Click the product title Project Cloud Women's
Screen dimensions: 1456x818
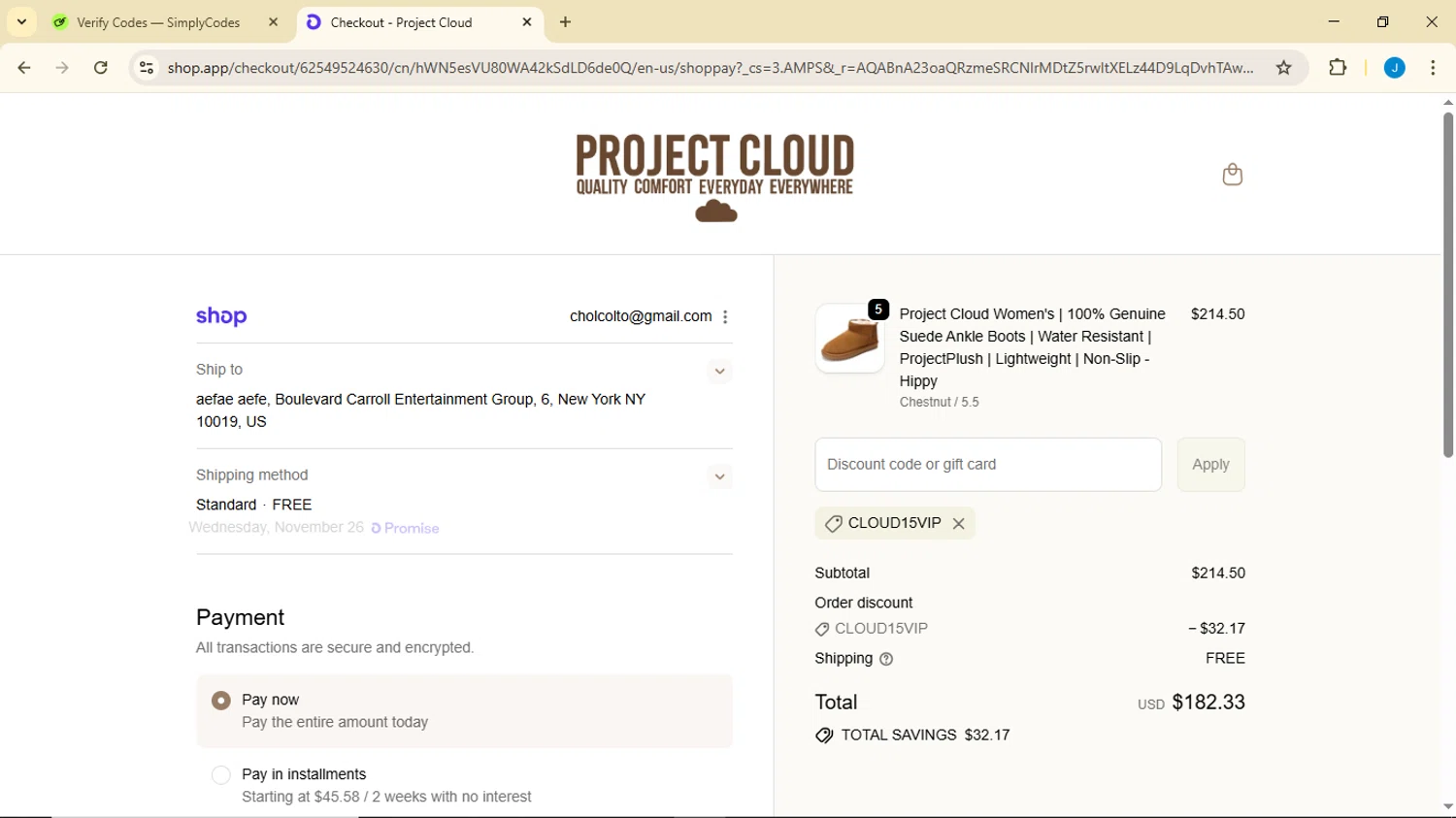[1033, 347]
